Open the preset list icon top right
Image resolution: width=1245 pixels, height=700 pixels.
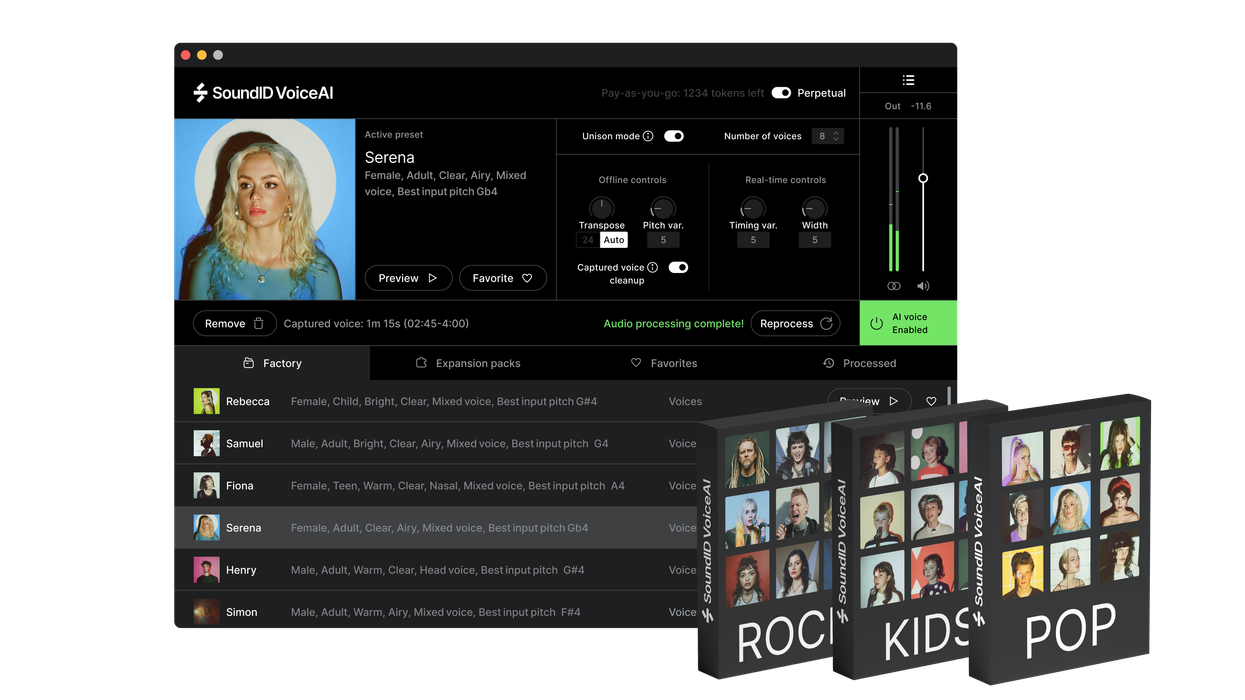(x=908, y=80)
